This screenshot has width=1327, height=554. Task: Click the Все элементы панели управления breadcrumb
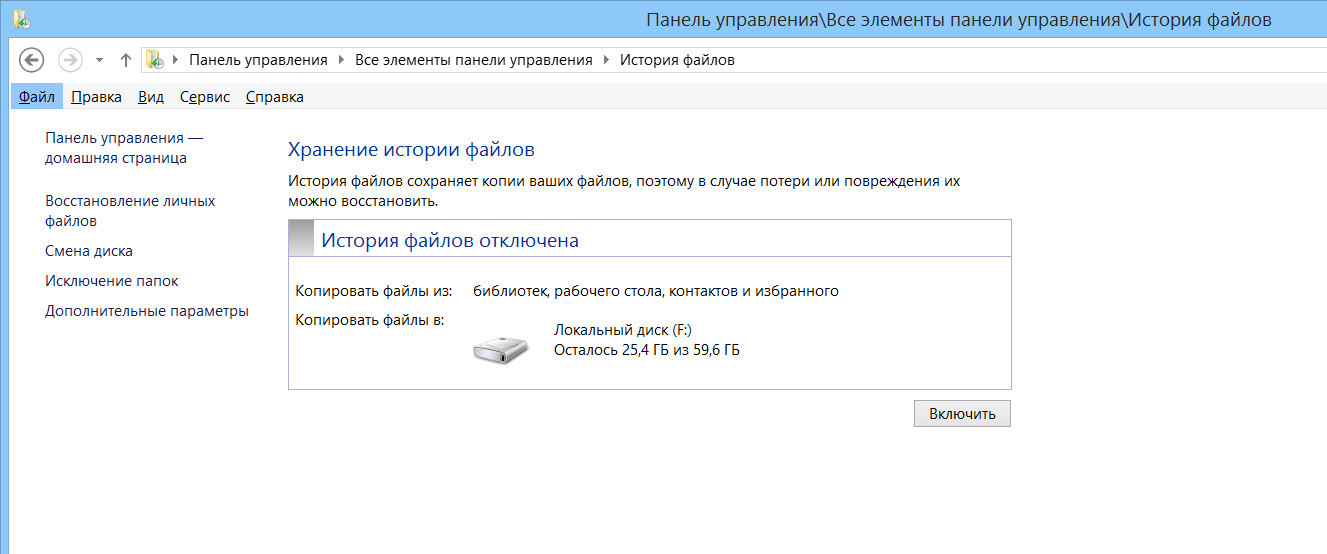point(474,60)
